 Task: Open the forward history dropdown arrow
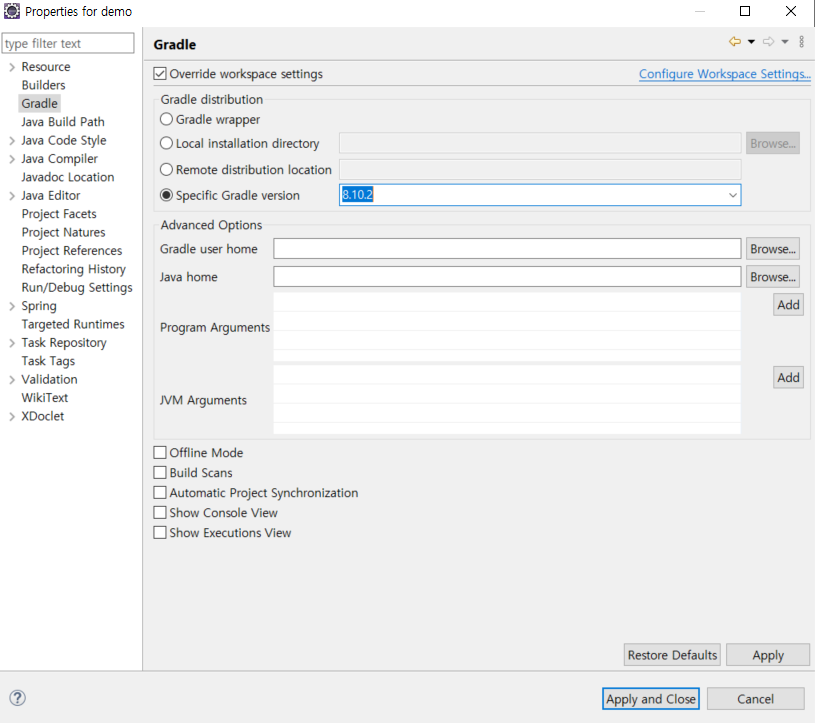click(x=785, y=42)
